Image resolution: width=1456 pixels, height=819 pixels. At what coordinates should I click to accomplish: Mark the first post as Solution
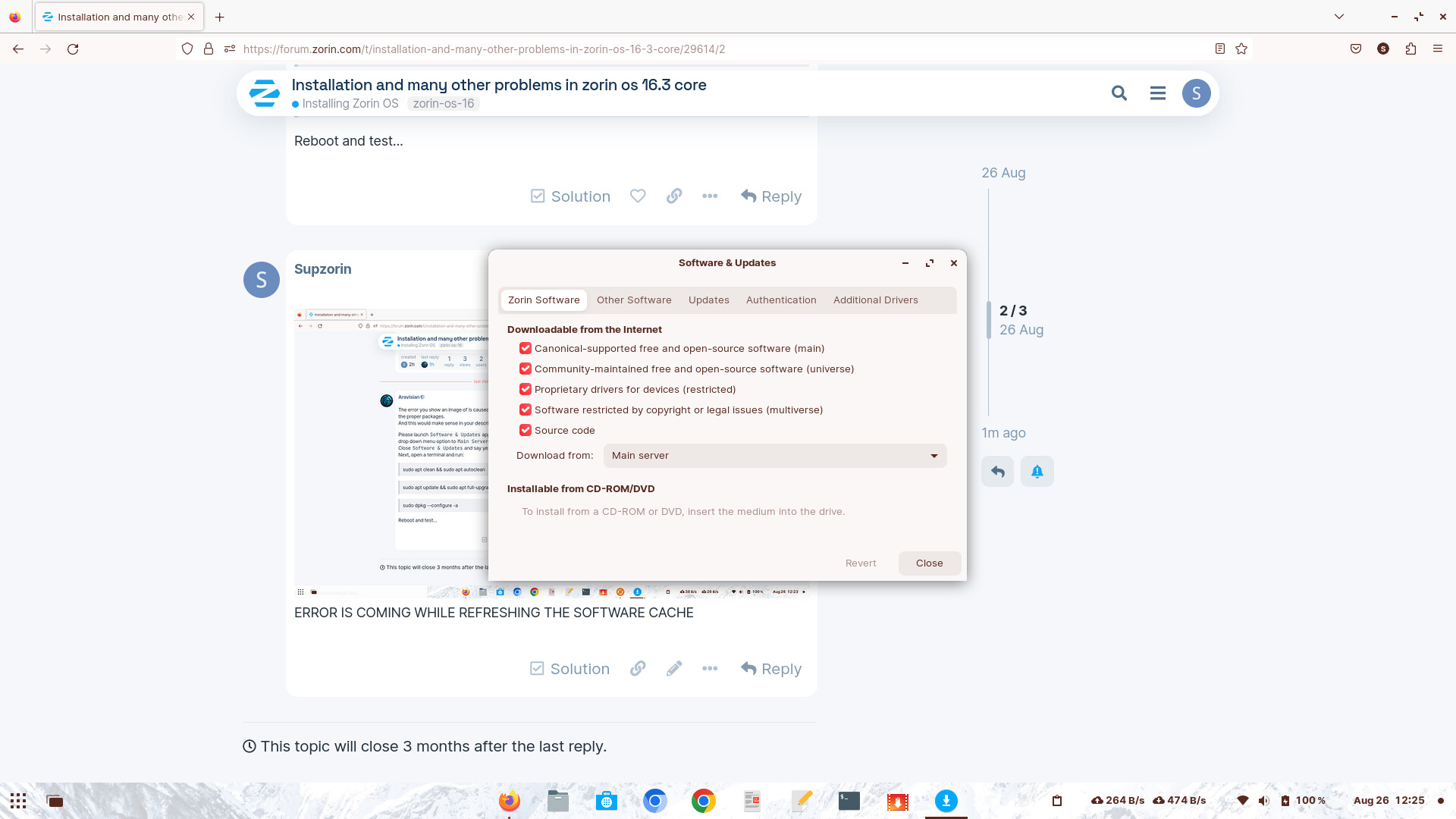[x=570, y=196]
